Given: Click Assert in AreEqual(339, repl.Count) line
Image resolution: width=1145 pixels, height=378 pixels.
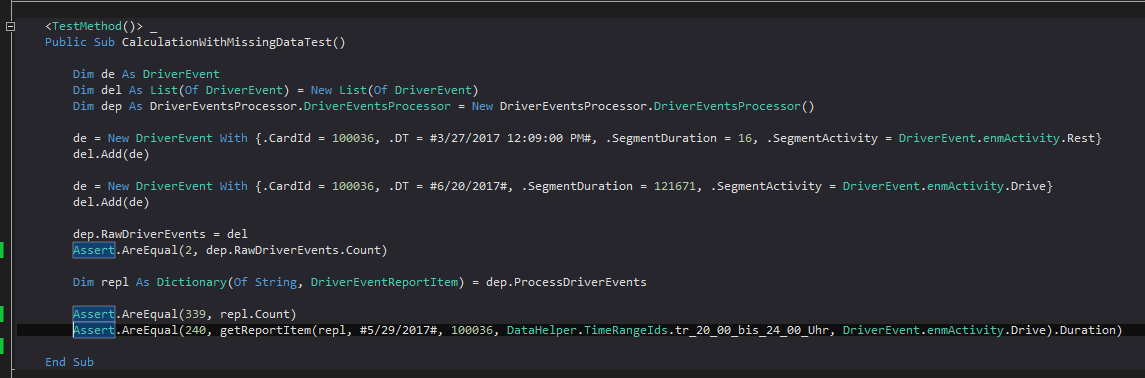Looking at the screenshot, I should click(93, 315).
